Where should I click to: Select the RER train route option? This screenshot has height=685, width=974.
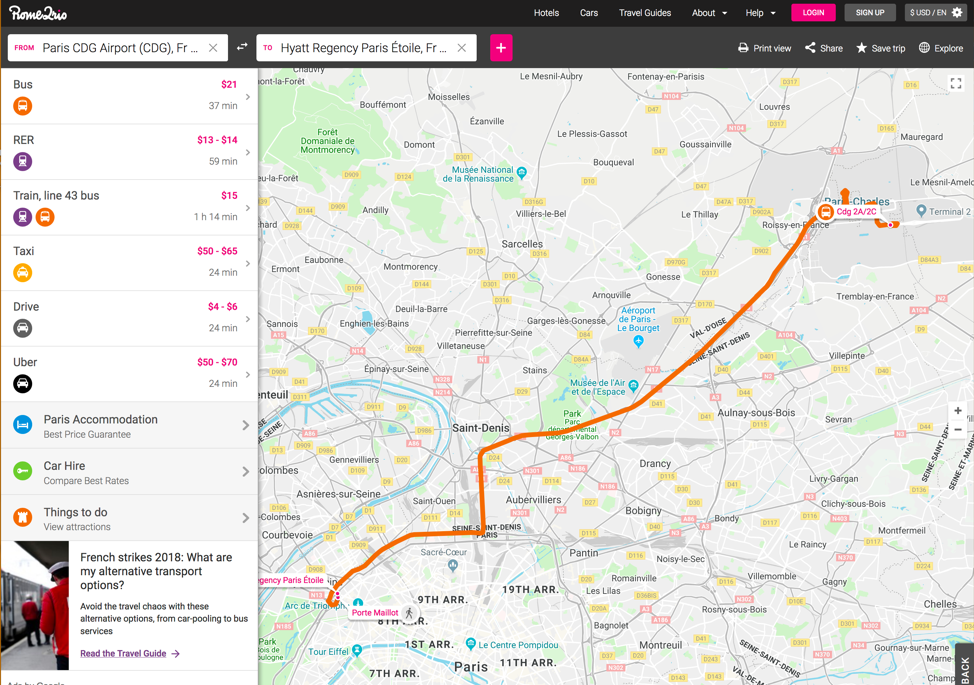128,152
